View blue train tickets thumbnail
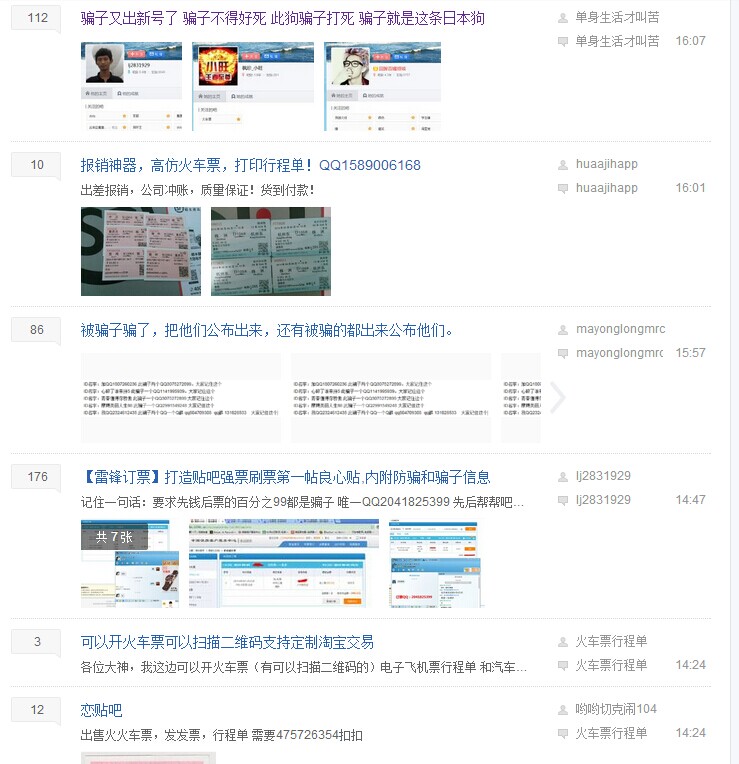Screen dimensions: 739x764 (x=271, y=251)
